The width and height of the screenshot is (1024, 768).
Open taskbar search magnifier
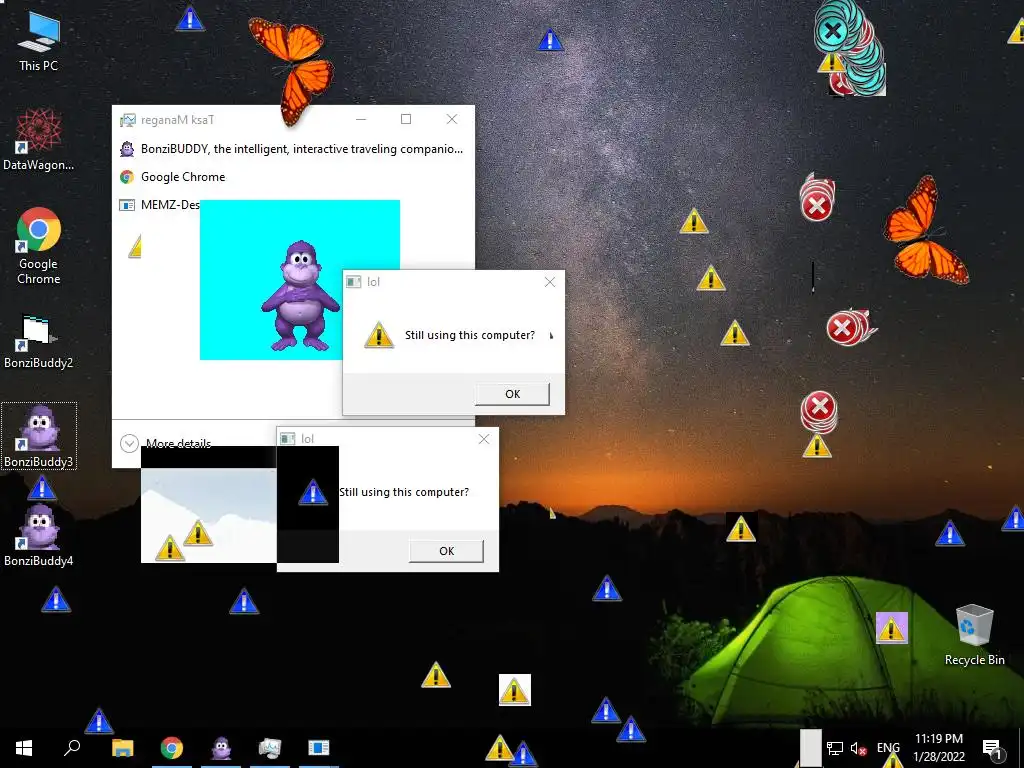[72, 748]
